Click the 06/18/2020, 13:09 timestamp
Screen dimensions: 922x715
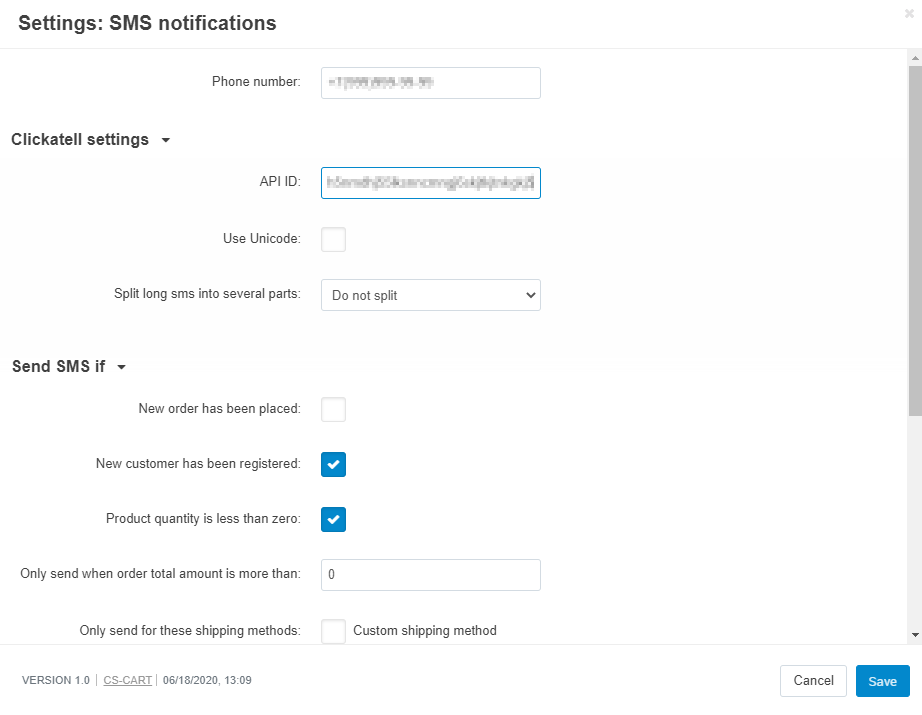[207, 680]
